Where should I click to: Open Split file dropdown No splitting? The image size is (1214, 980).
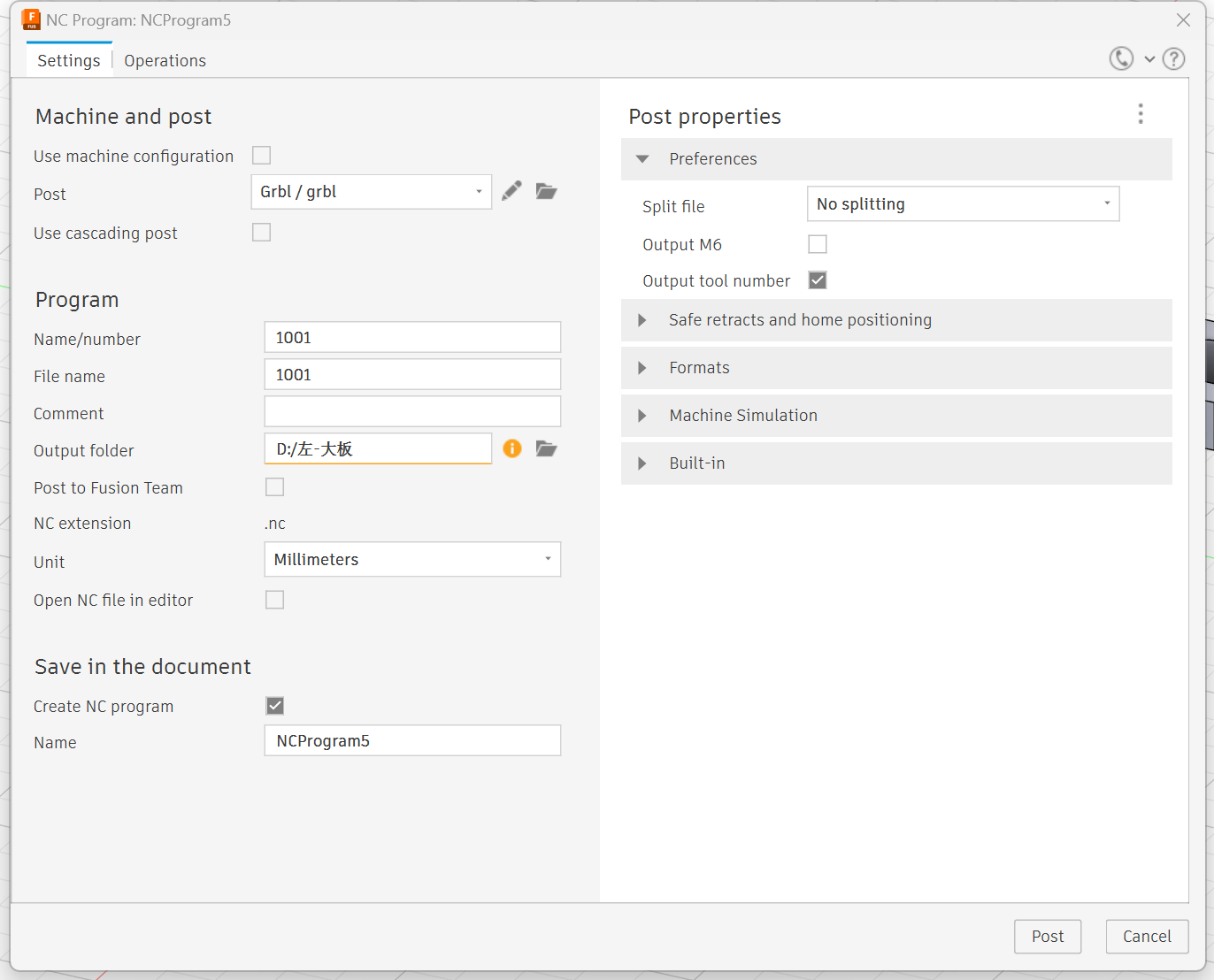point(964,203)
